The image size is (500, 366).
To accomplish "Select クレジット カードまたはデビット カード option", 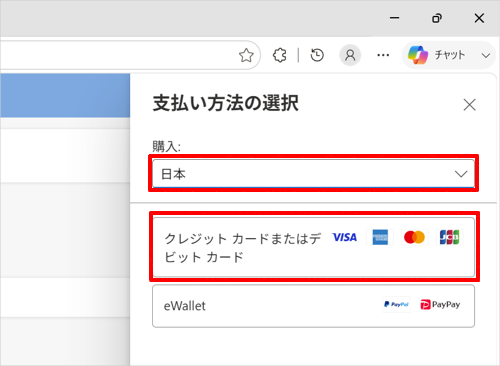I will (x=313, y=247).
